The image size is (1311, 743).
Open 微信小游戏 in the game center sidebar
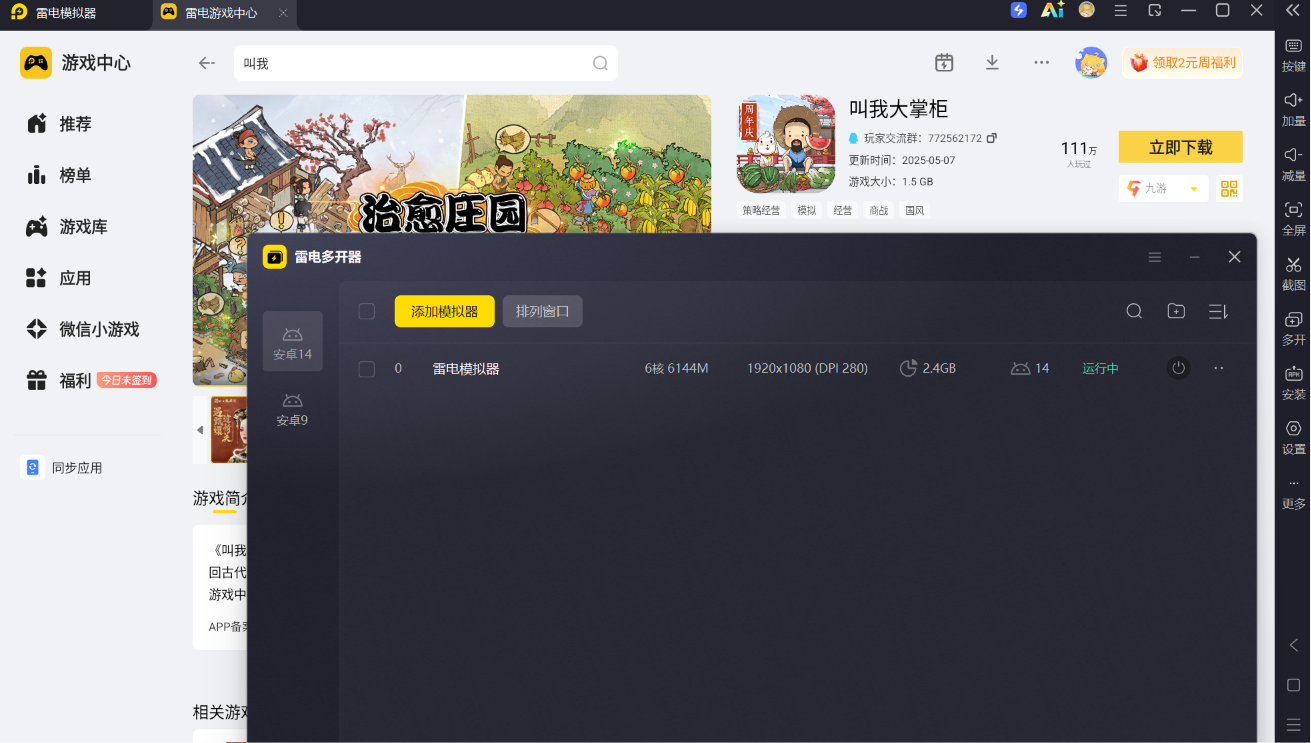click(83, 329)
